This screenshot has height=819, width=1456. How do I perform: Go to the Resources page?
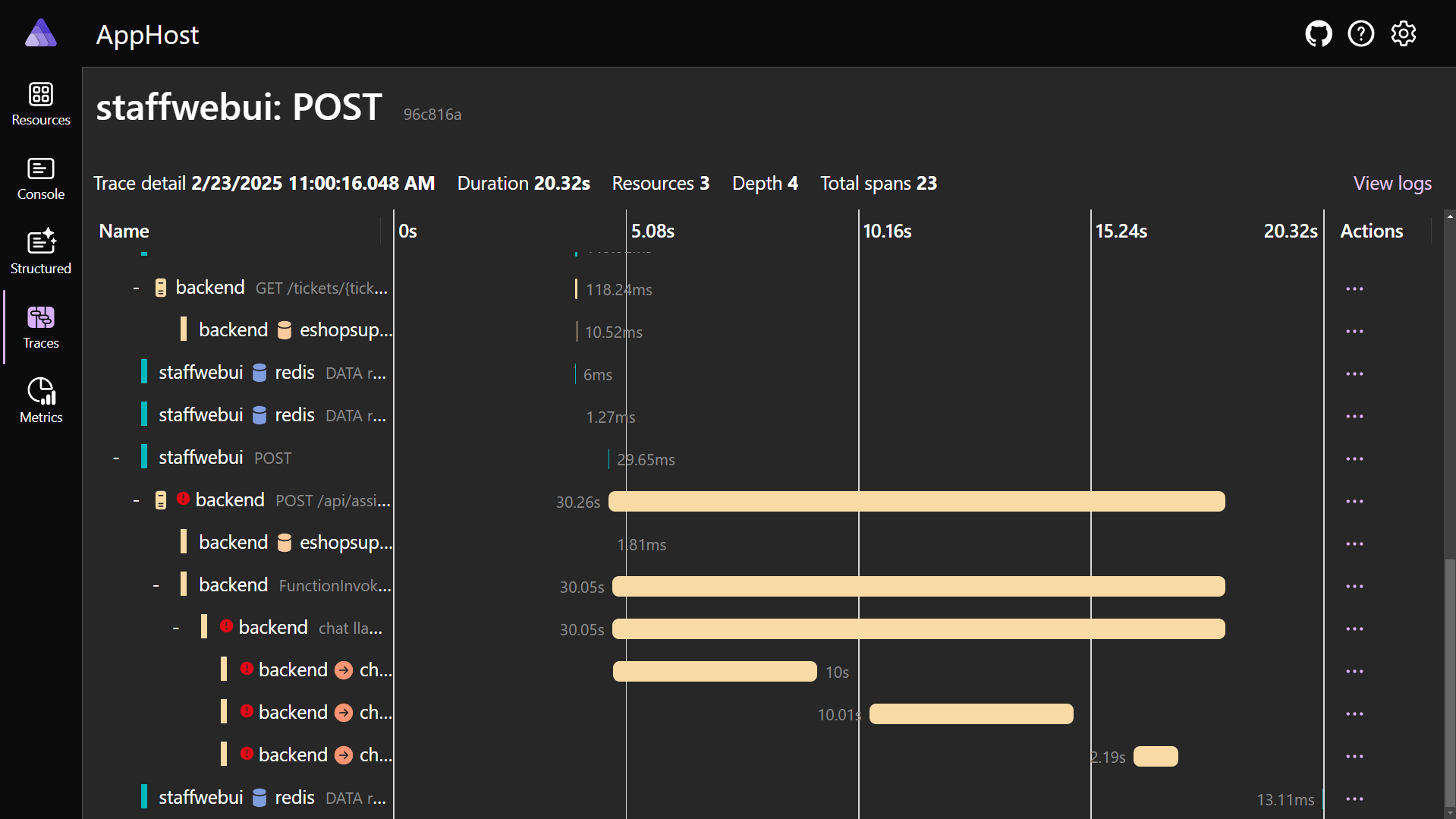[x=41, y=104]
